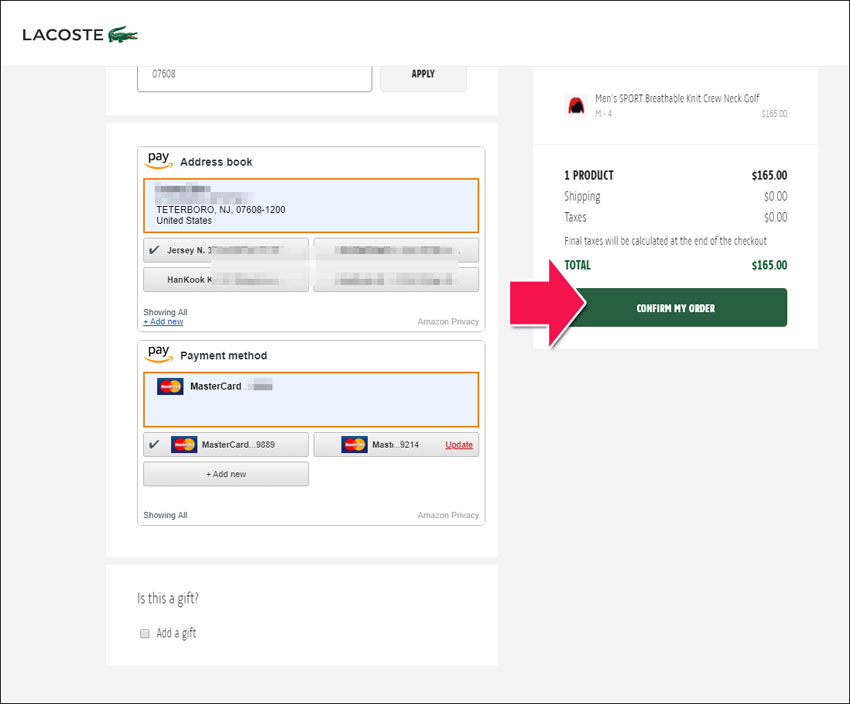Click the 1 PRODUCT label
Screen dimensions: 850x704
click(x=589, y=175)
